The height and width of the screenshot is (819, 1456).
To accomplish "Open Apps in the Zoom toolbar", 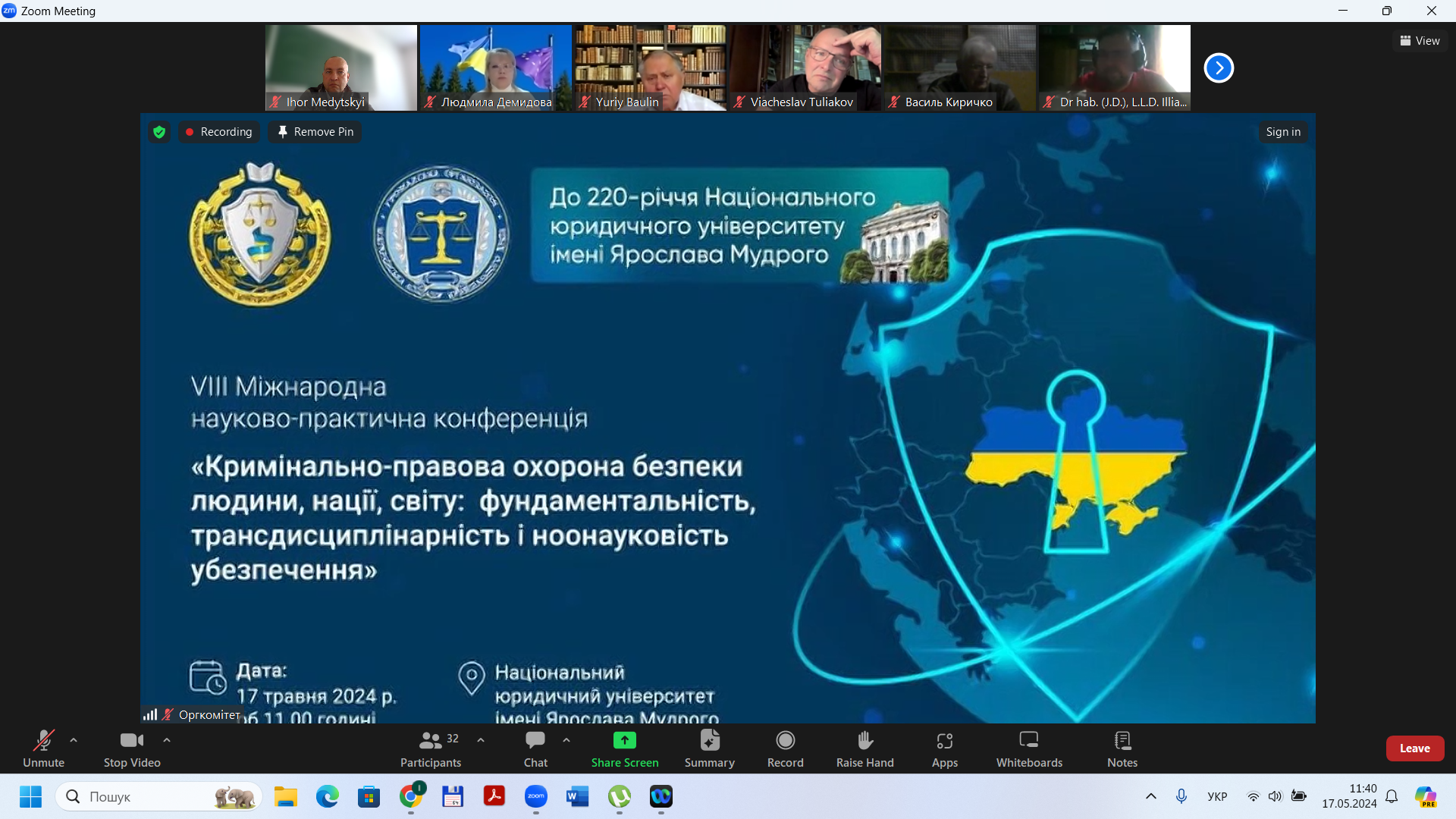I will coord(945,749).
